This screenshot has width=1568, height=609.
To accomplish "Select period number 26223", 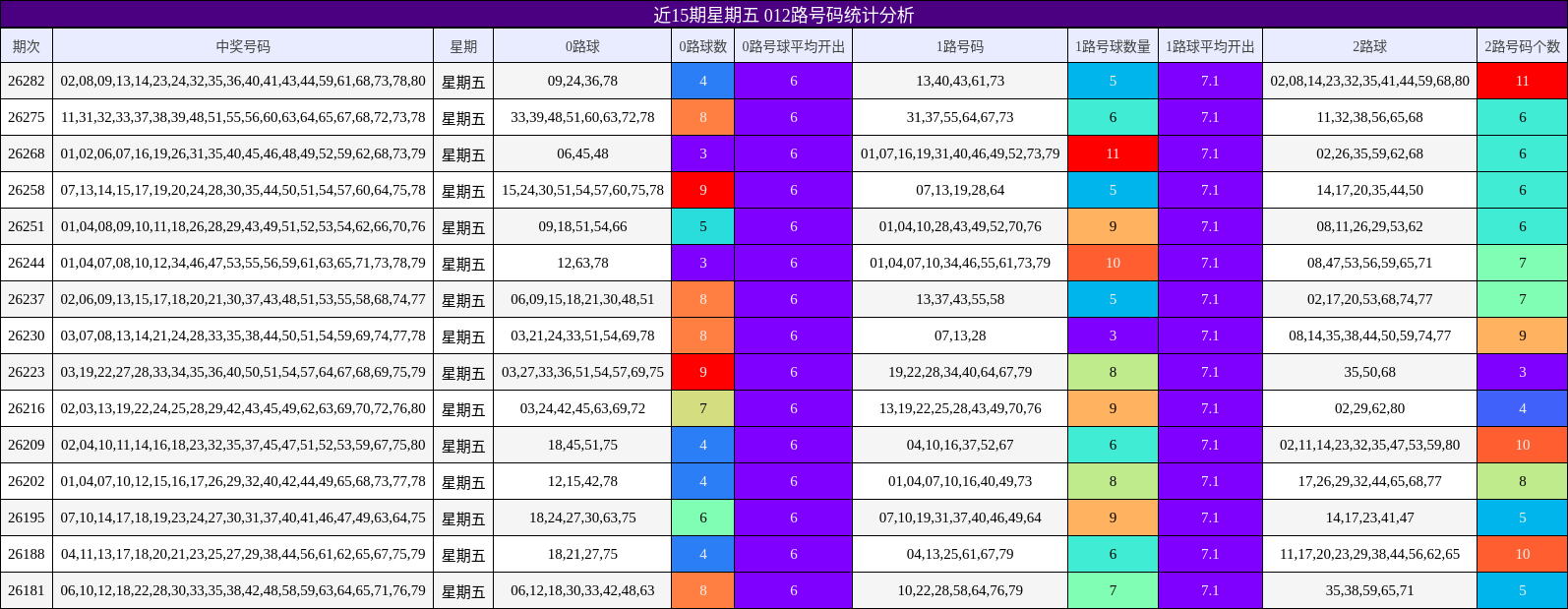I will (x=27, y=372).
